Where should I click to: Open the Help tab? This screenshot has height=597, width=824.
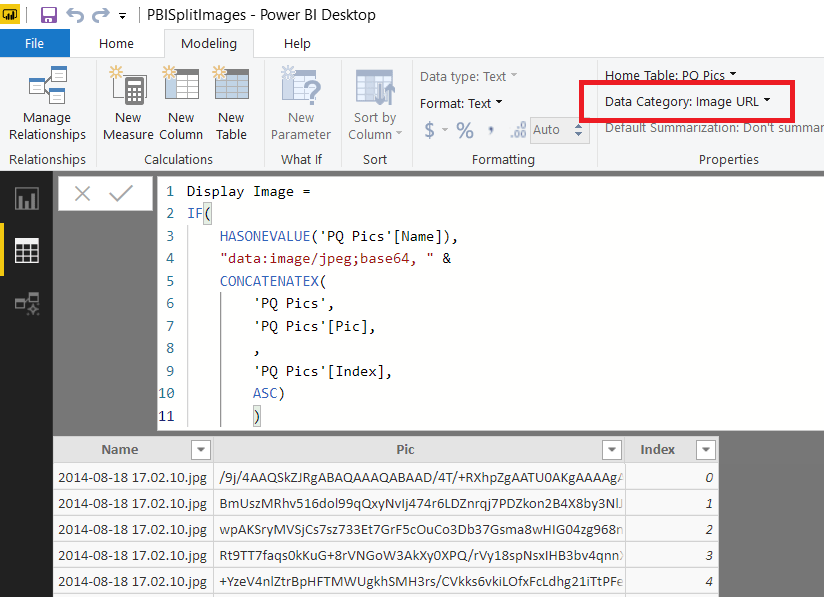[x=297, y=43]
